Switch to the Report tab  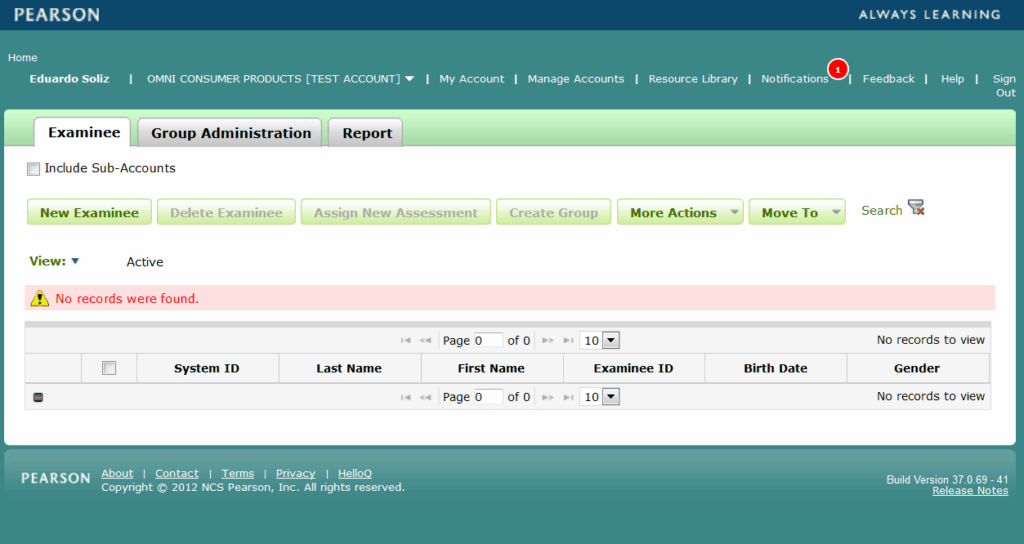(x=366, y=133)
